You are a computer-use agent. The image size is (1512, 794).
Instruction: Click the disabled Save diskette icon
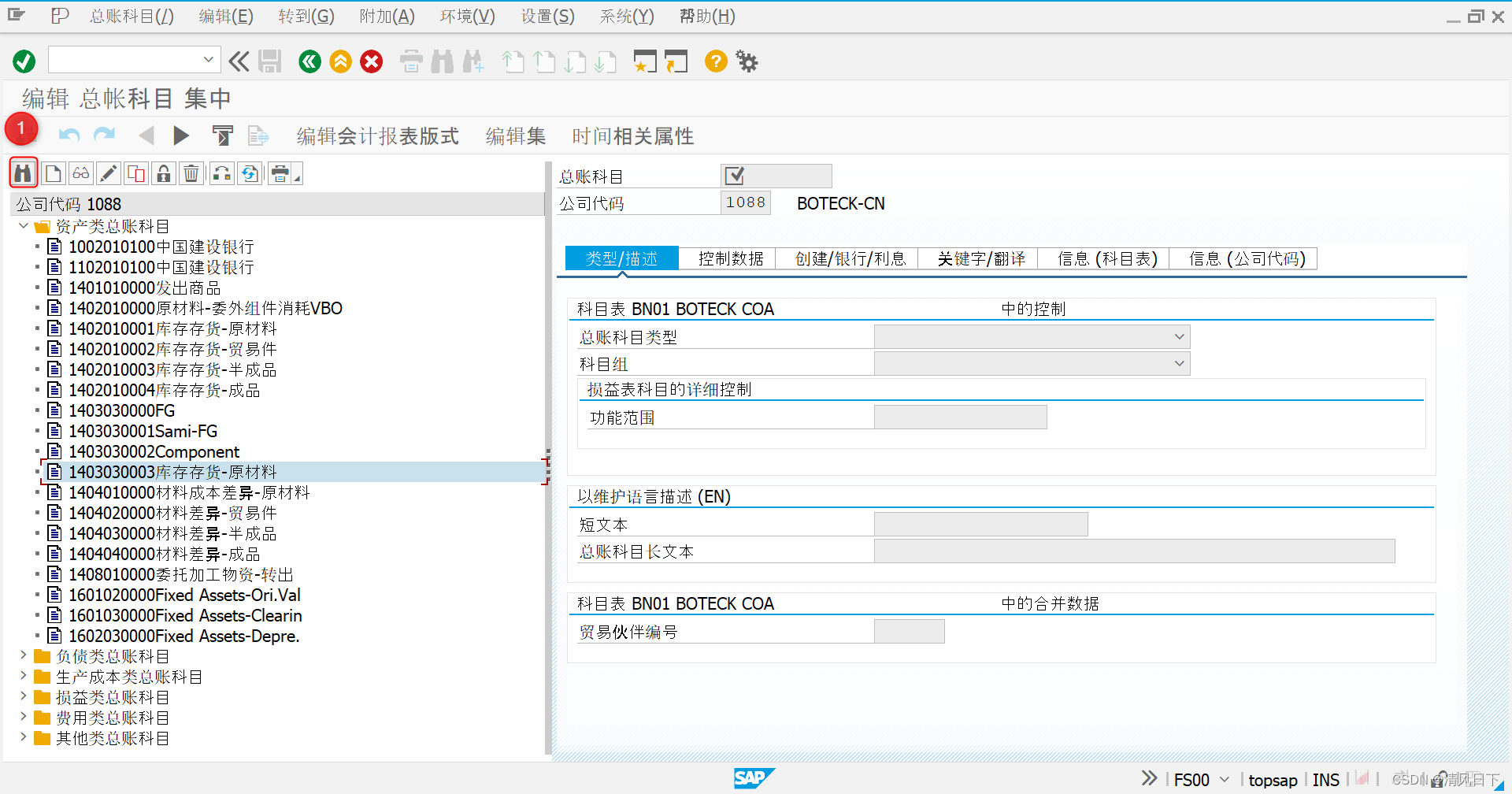(270, 61)
